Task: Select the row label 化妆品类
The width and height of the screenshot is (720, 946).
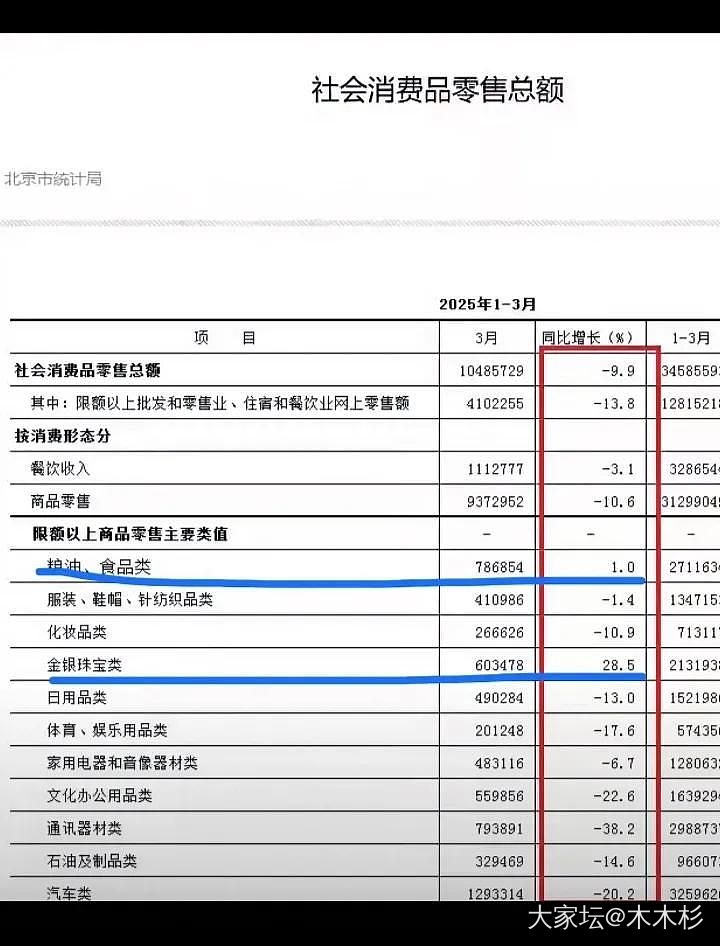Action: click(77, 632)
